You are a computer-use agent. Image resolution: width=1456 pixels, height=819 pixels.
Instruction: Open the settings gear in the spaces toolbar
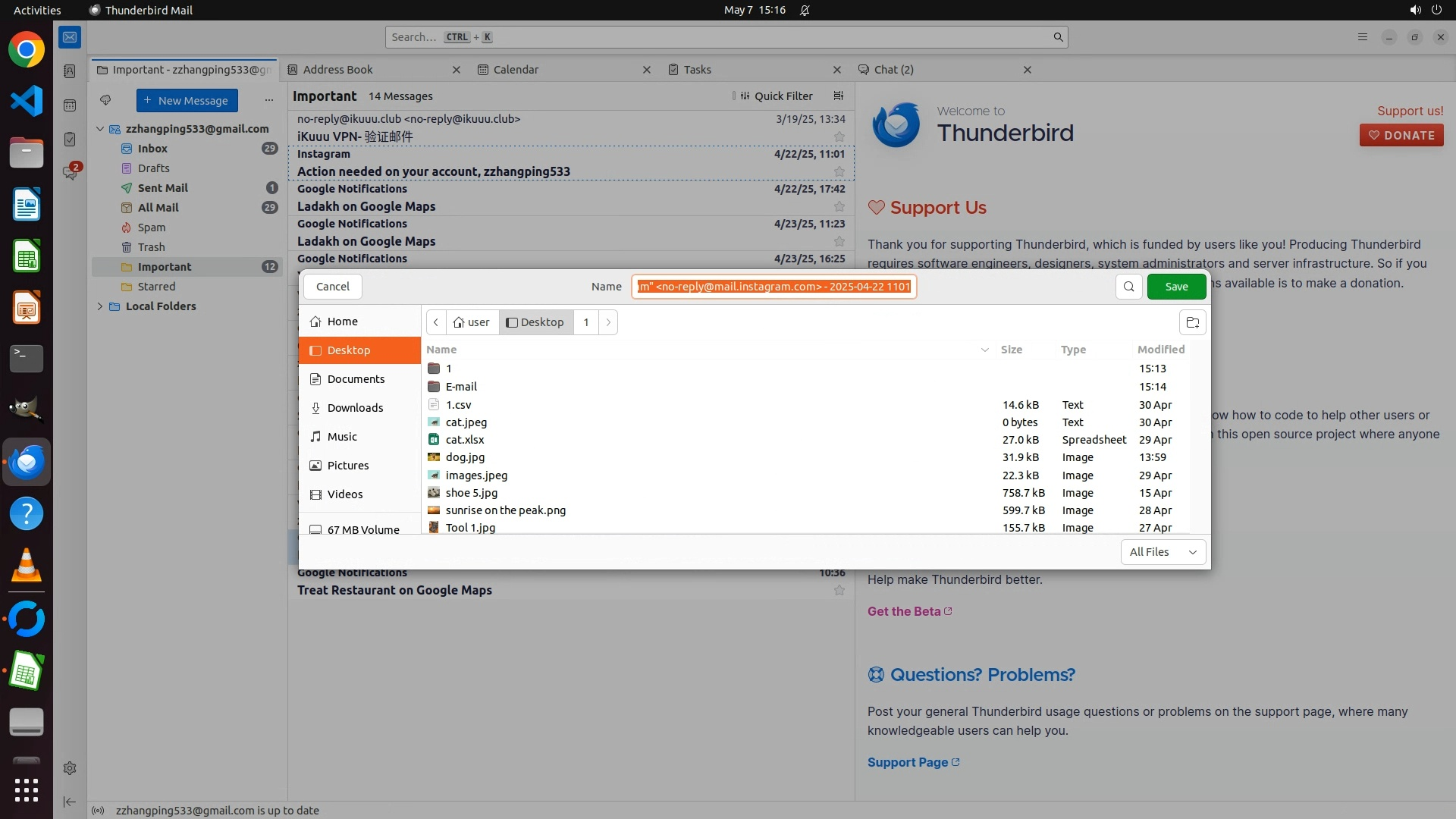click(70, 768)
